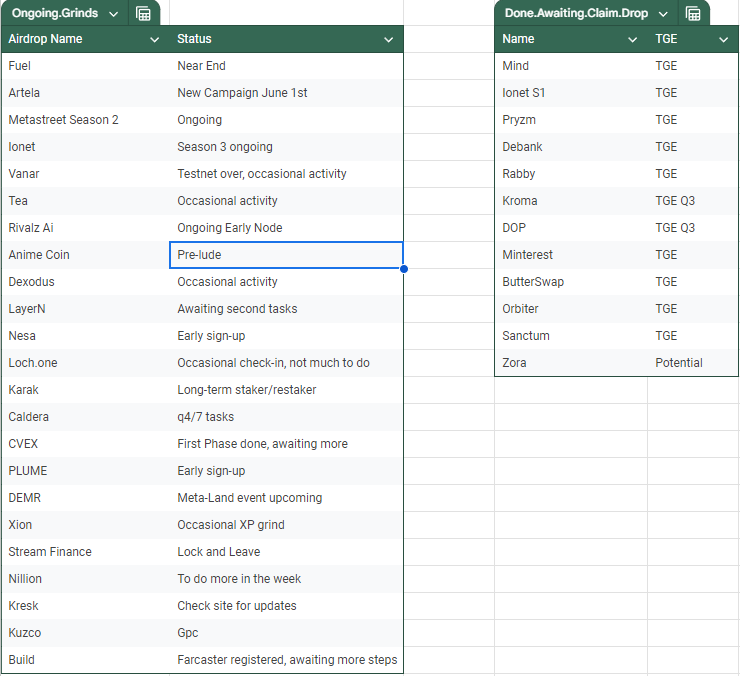Select the Vanar cell
Viewport: 740px width, 676px height.
click(85, 174)
